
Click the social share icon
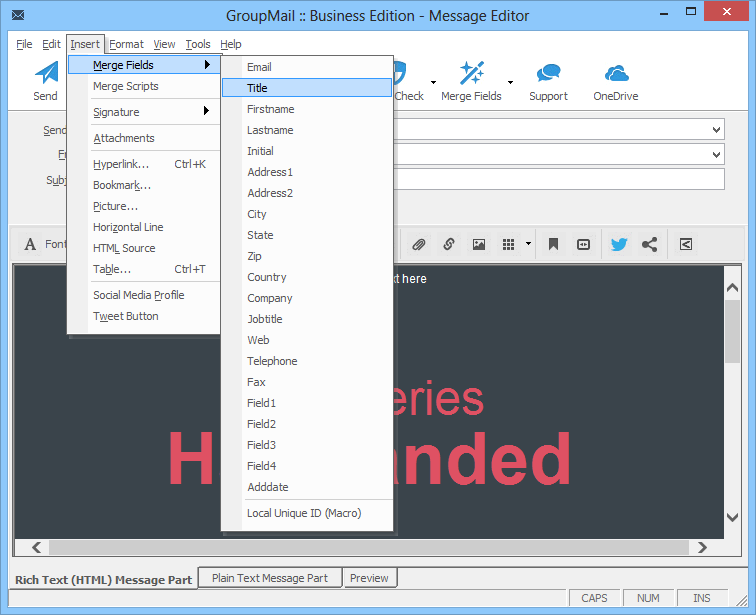tap(649, 244)
